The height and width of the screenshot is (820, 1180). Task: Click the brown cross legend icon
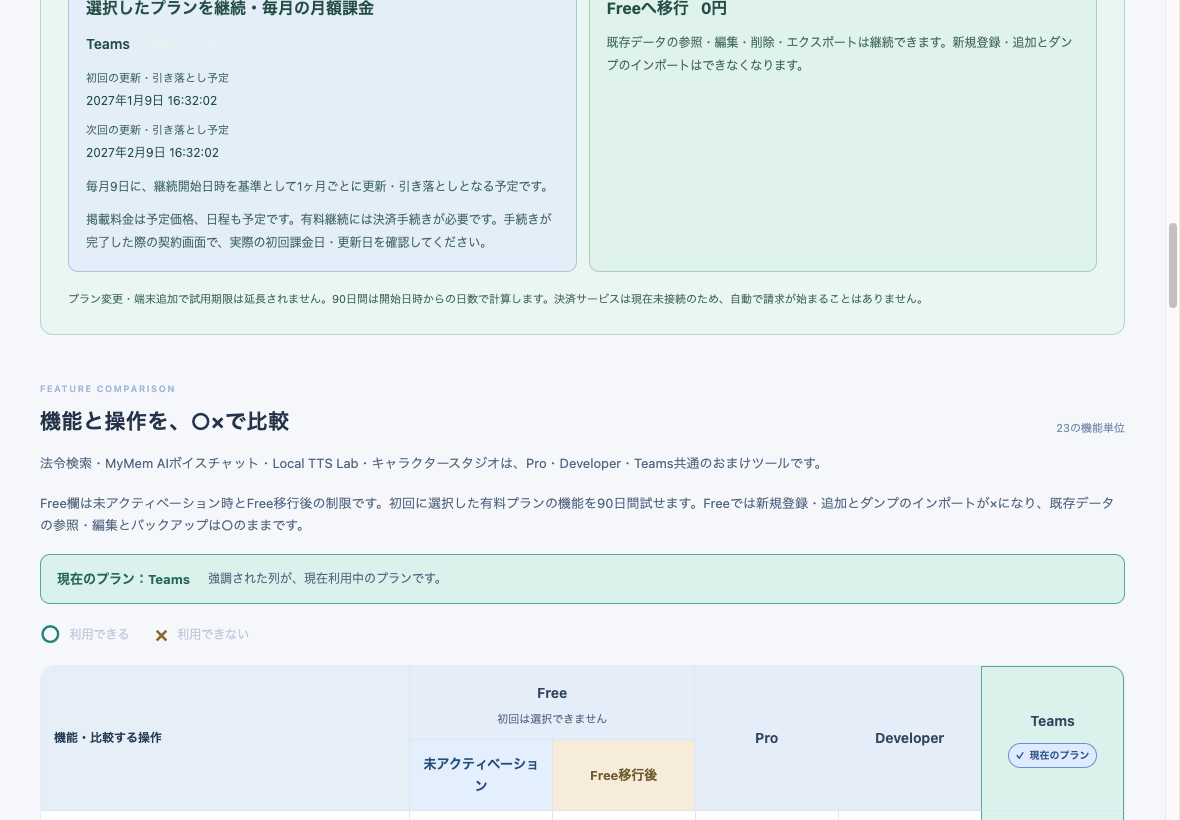coord(161,636)
